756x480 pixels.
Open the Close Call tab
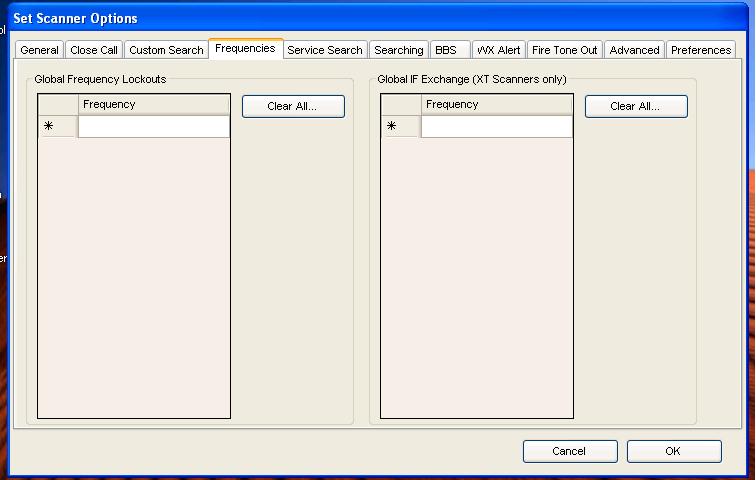94,50
